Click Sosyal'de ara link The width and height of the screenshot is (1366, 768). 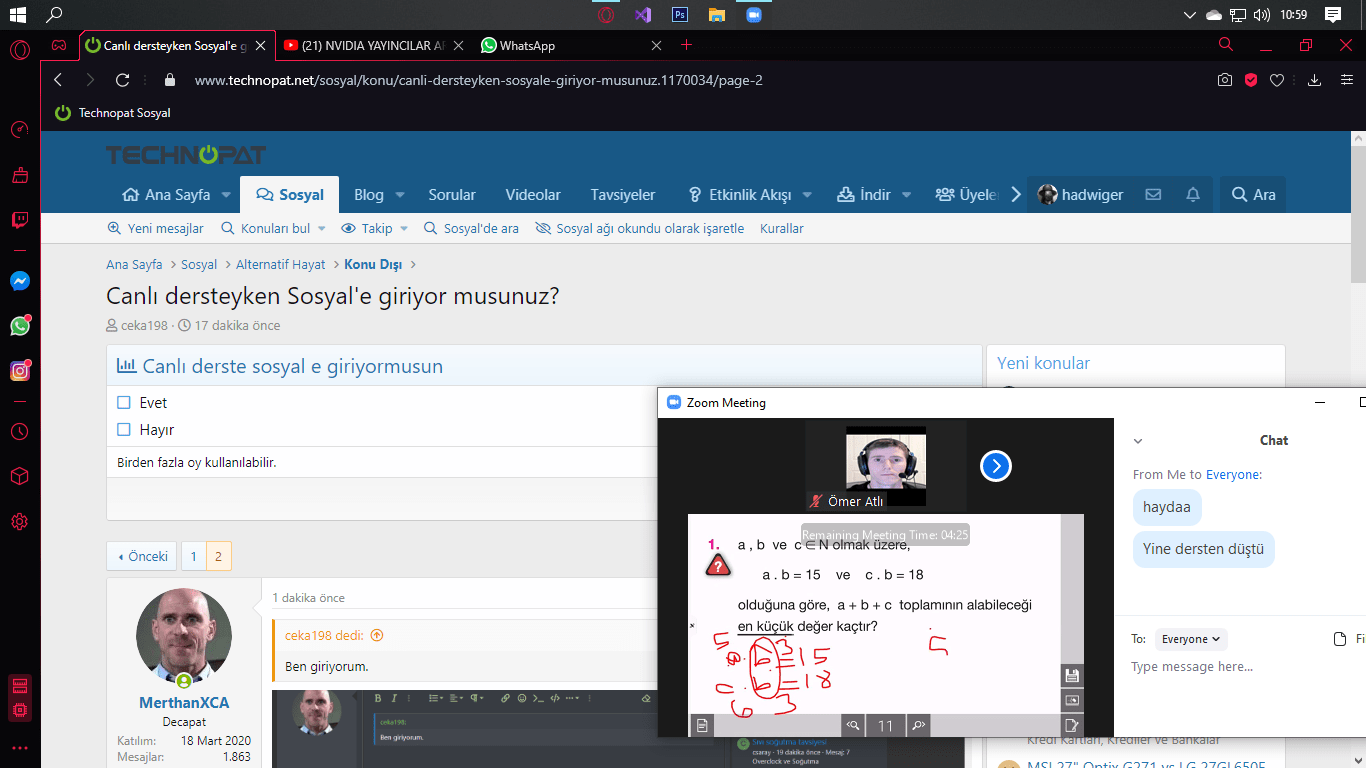(471, 229)
